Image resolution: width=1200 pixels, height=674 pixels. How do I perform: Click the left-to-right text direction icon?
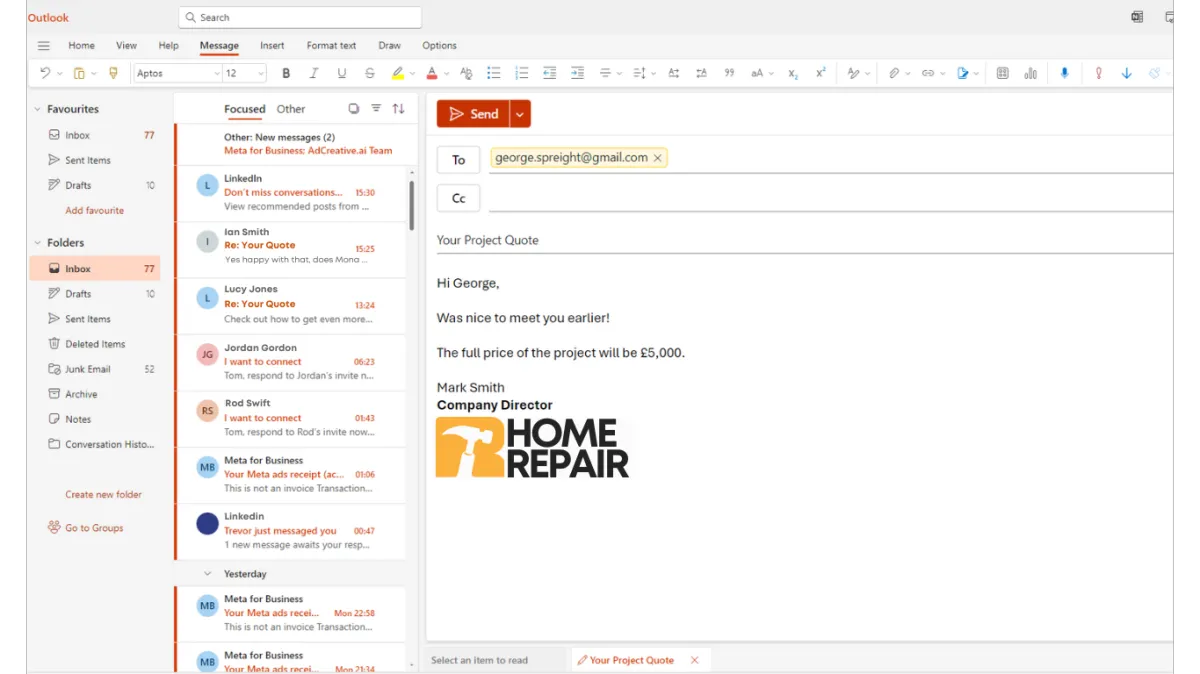click(x=673, y=73)
